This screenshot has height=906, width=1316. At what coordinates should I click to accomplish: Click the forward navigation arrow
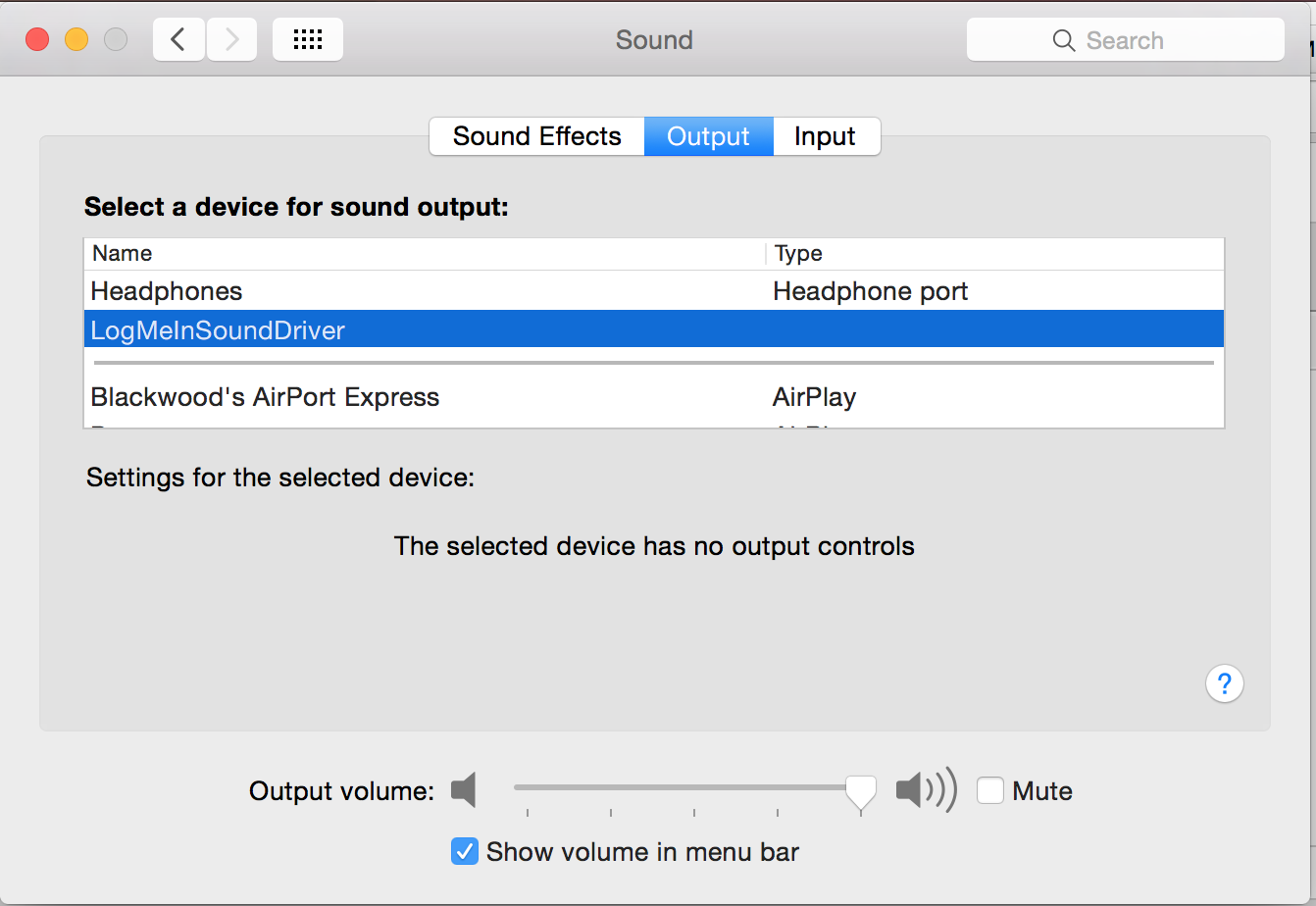point(231,40)
